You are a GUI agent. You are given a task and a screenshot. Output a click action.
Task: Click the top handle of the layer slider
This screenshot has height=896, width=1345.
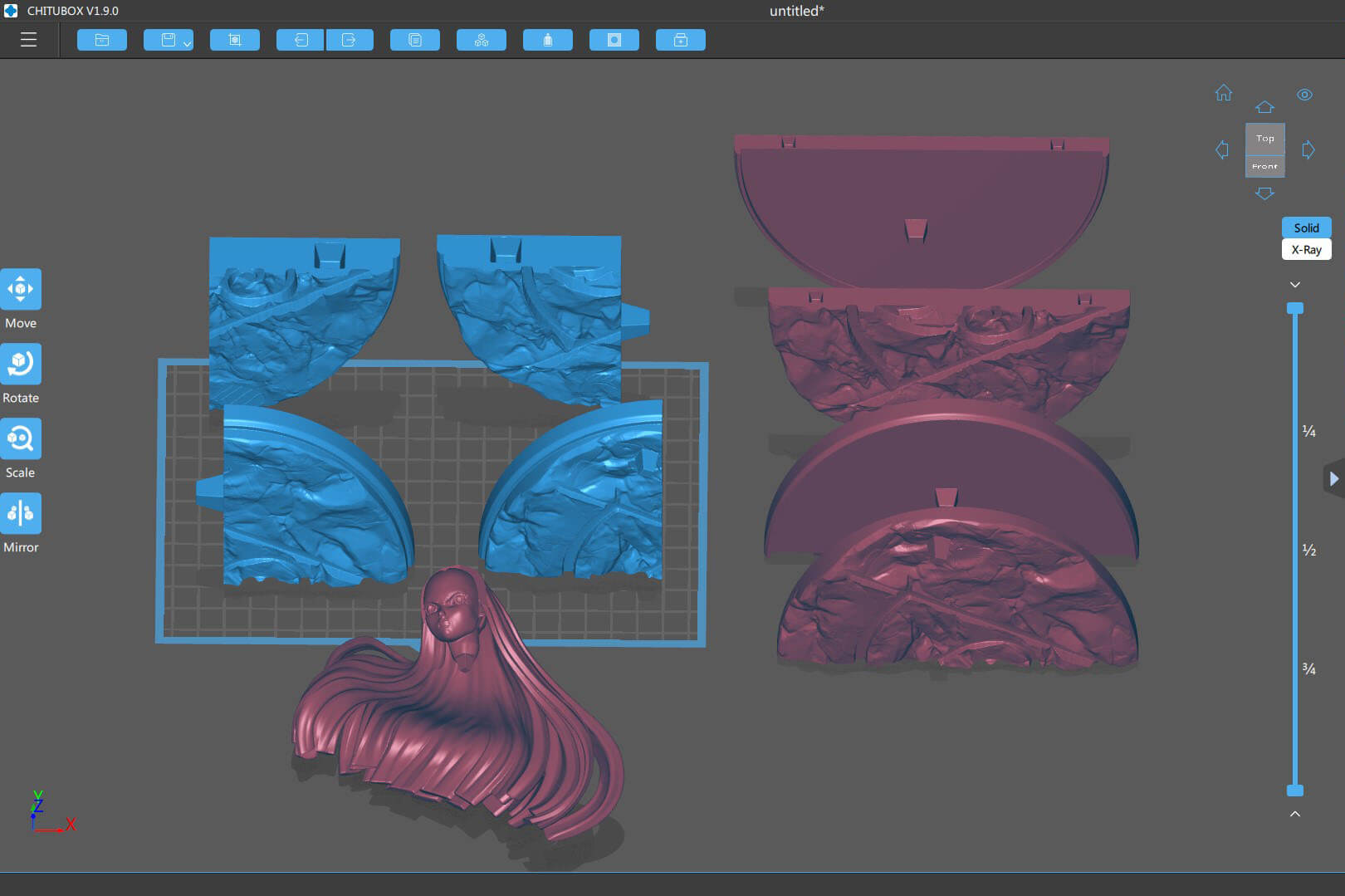click(1295, 308)
